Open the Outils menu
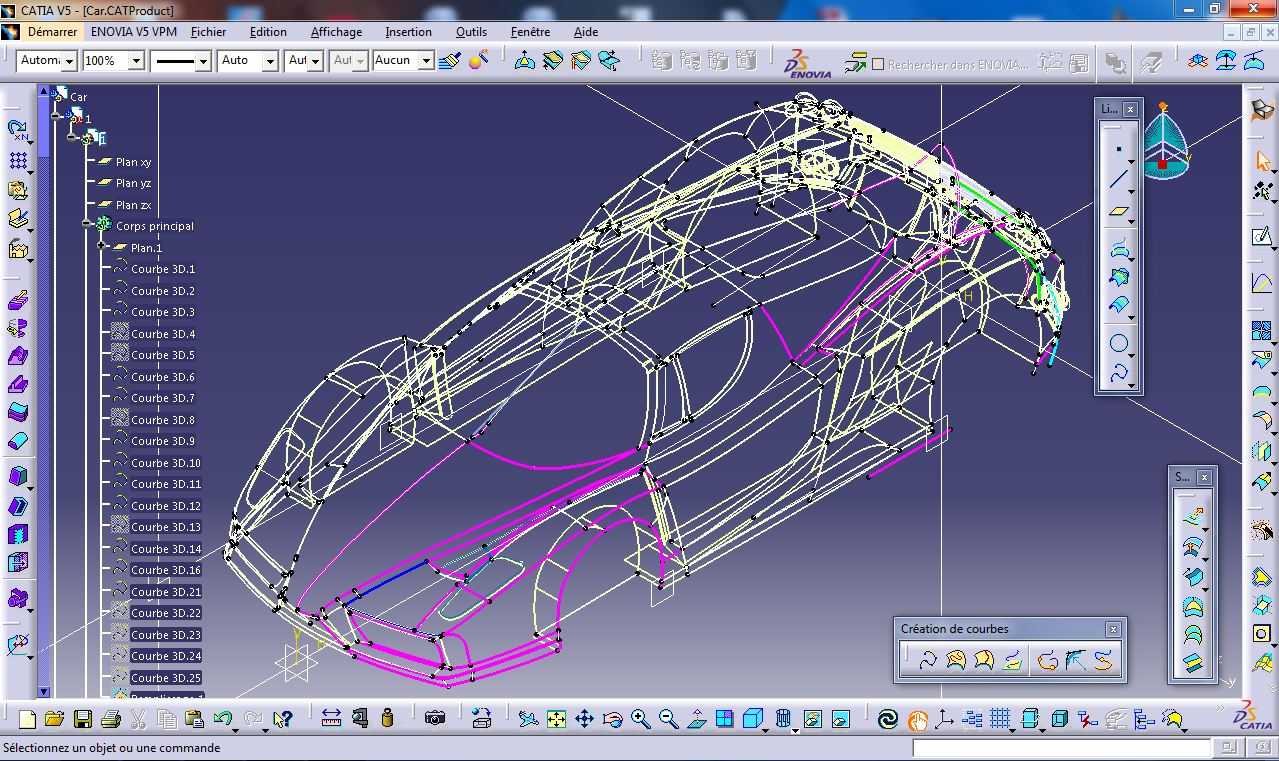 click(471, 32)
